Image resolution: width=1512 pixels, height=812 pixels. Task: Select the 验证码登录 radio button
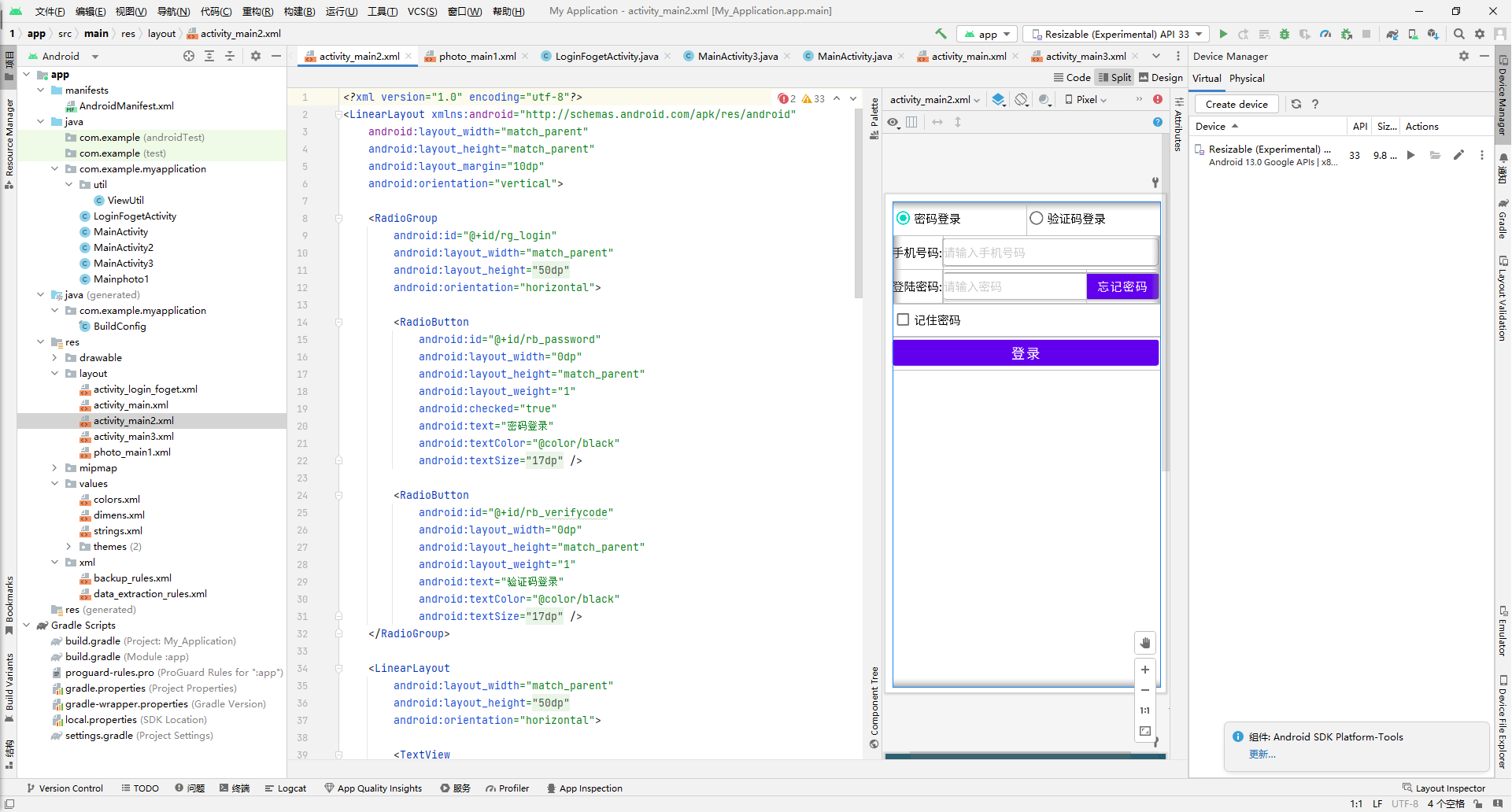(x=1037, y=219)
